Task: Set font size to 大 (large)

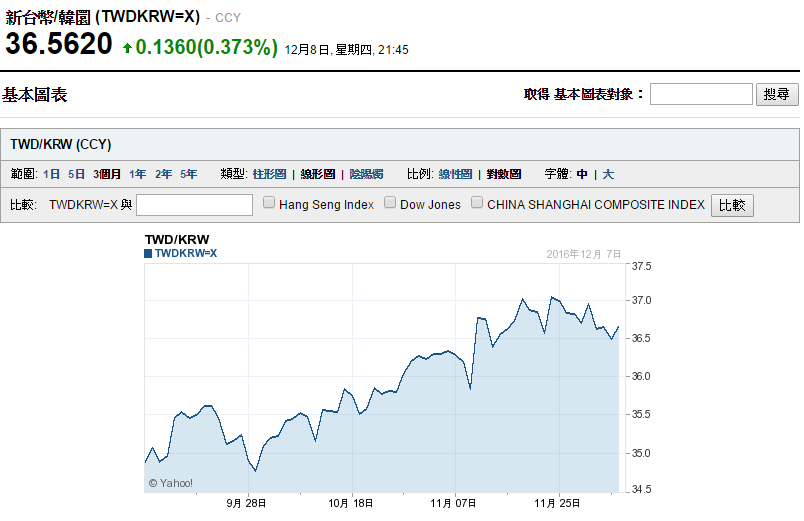Action: pos(608,174)
